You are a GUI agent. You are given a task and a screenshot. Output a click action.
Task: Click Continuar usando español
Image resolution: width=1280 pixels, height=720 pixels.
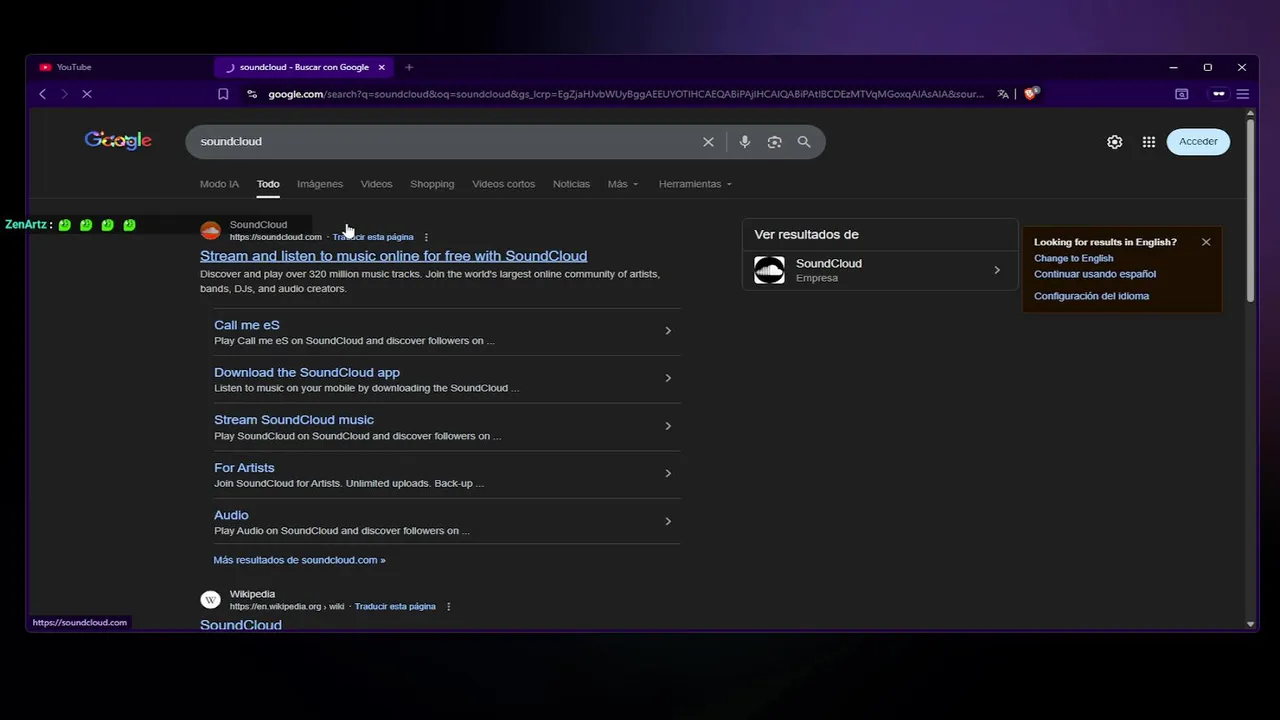click(1095, 274)
